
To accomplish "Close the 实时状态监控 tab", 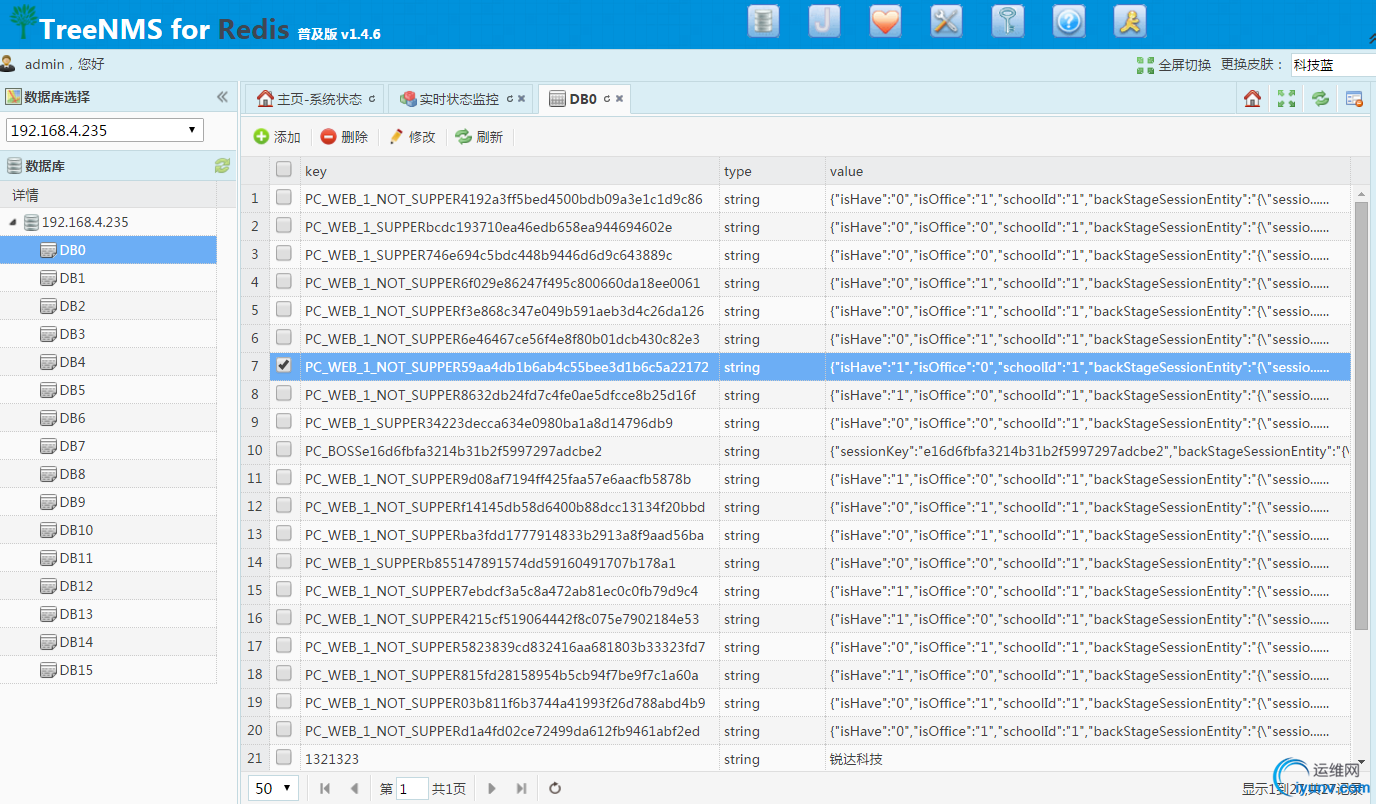I will 521,99.
